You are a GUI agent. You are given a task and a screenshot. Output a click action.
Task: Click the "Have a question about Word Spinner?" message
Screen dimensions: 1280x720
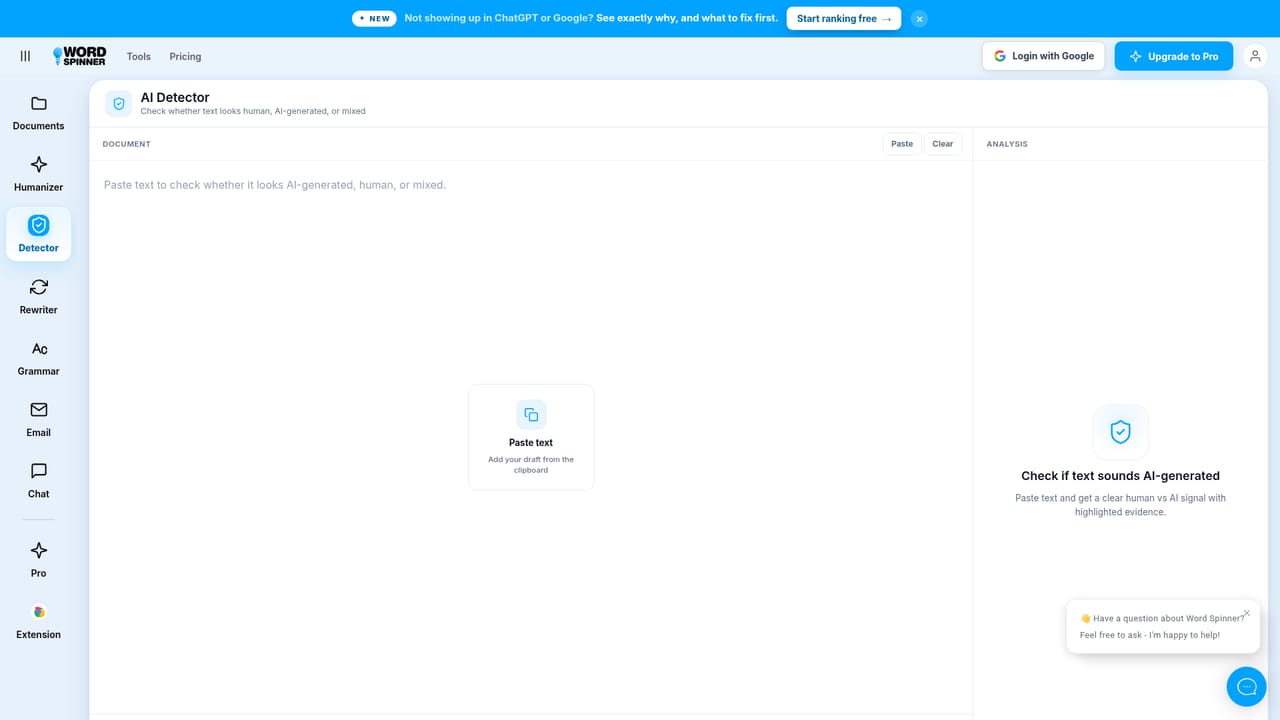point(1162,619)
